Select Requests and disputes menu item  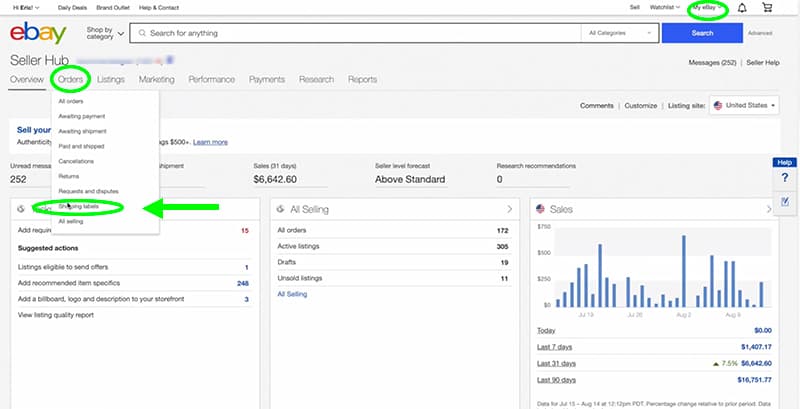(88, 191)
